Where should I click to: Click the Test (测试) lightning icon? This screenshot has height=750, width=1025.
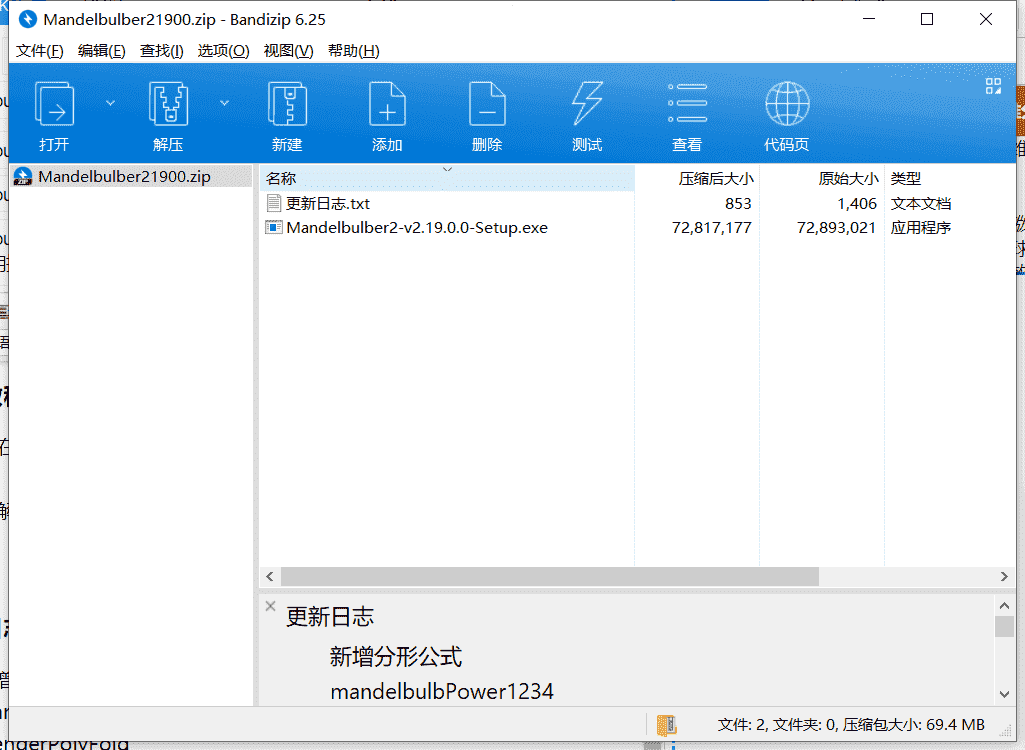587,103
